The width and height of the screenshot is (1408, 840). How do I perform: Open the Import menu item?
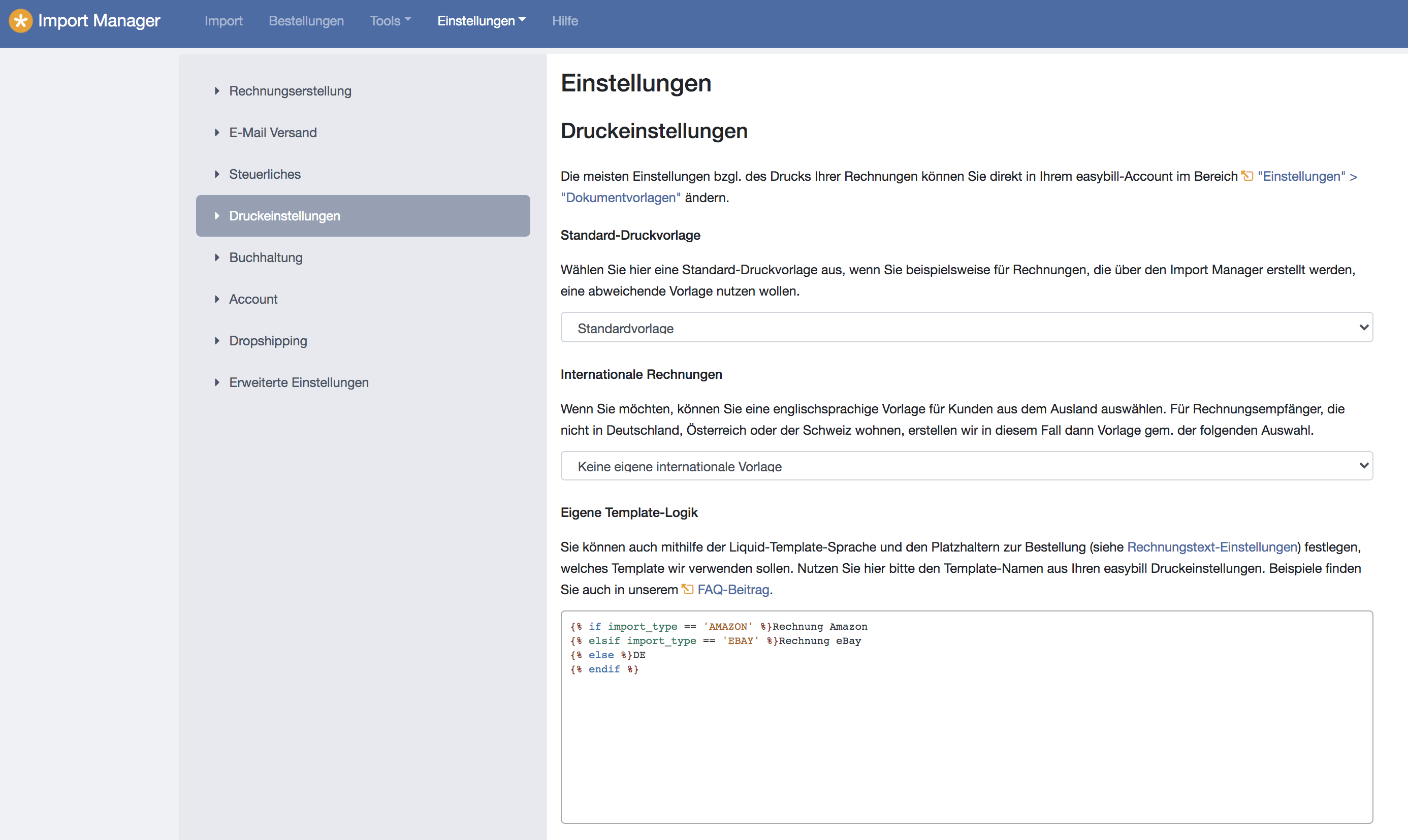coord(223,21)
